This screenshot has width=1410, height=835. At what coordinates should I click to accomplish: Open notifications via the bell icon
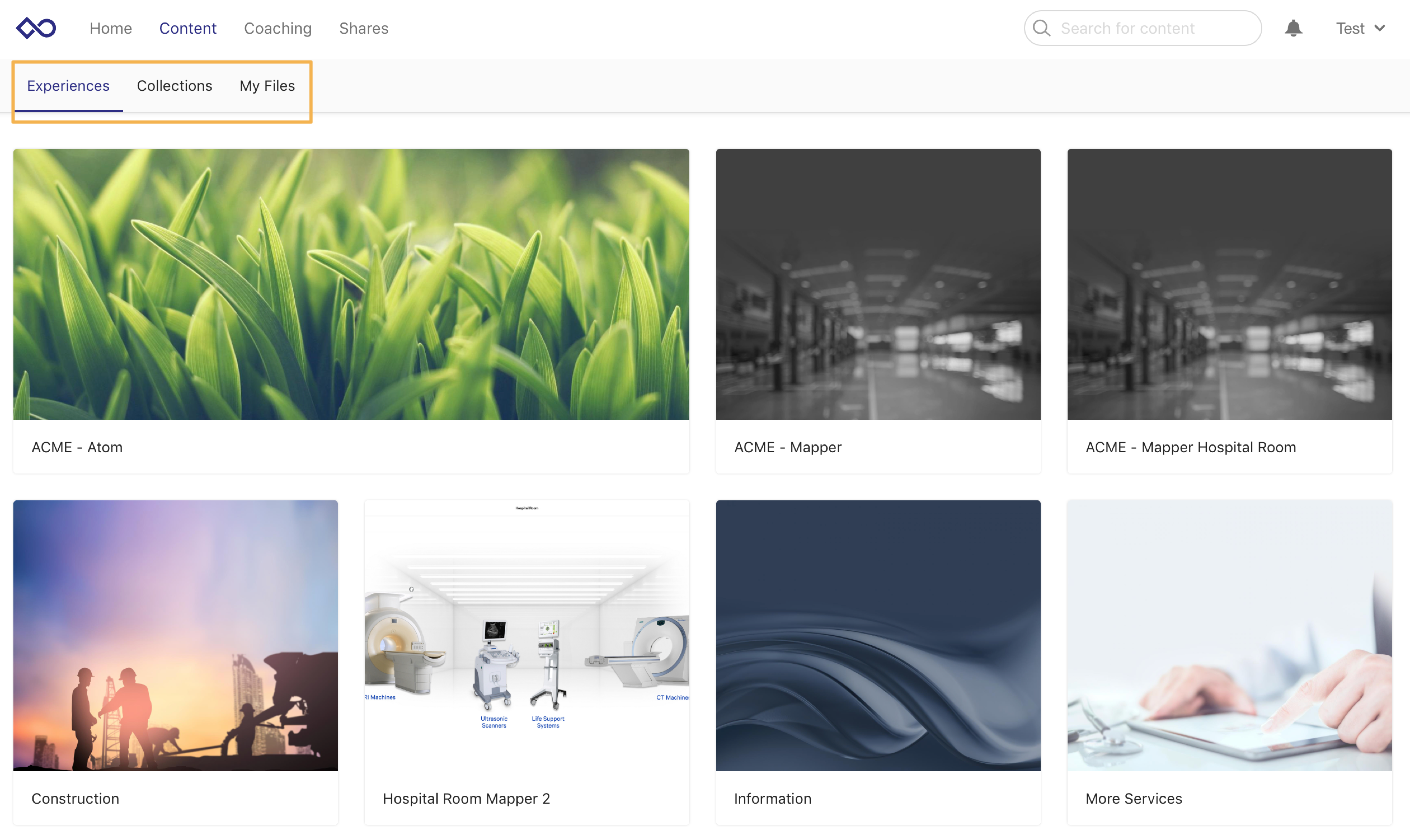pos(1293,28)
